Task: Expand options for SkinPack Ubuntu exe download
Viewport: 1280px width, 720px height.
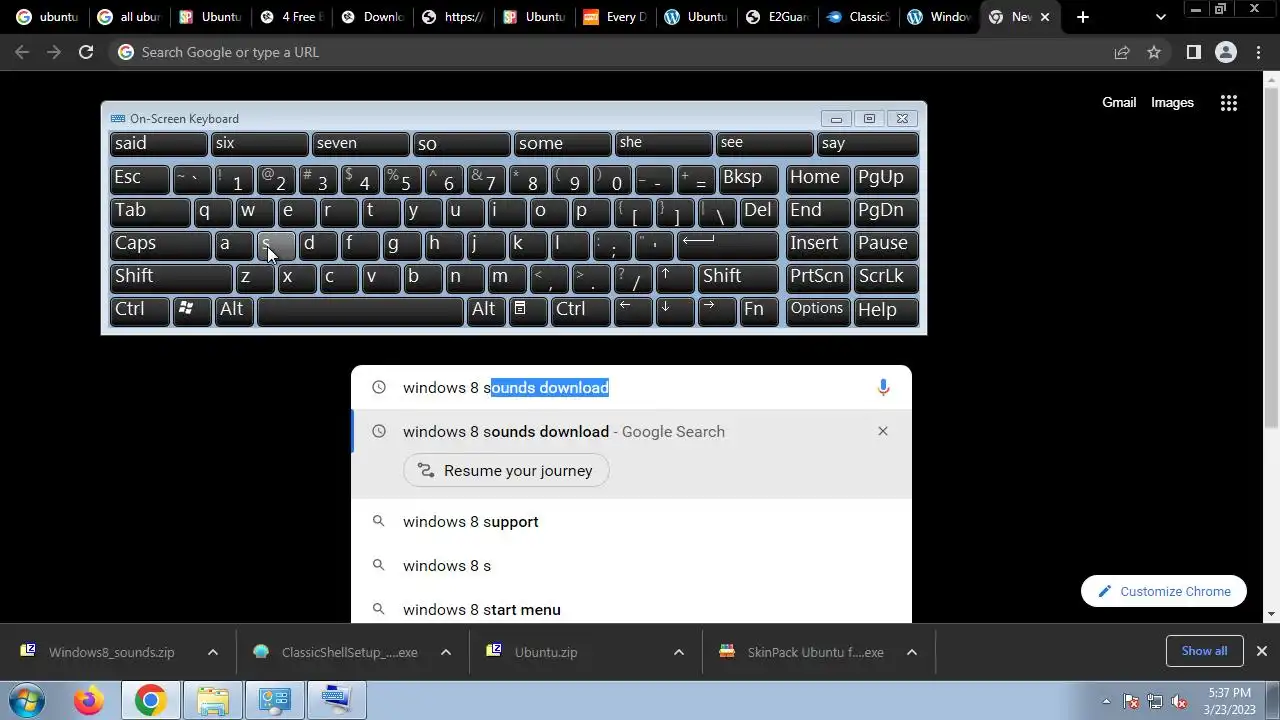Action: (x=912, y=652)
